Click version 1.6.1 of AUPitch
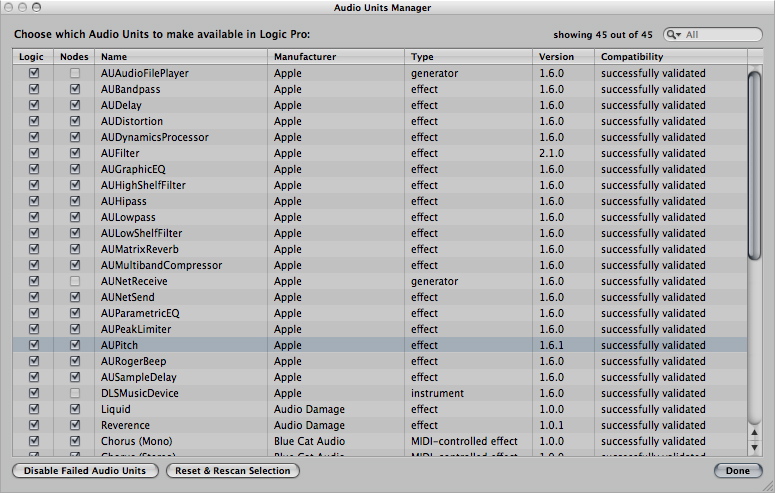Image resolution: width=775 pixels, height=493 pixels. [x=552, y=345]
